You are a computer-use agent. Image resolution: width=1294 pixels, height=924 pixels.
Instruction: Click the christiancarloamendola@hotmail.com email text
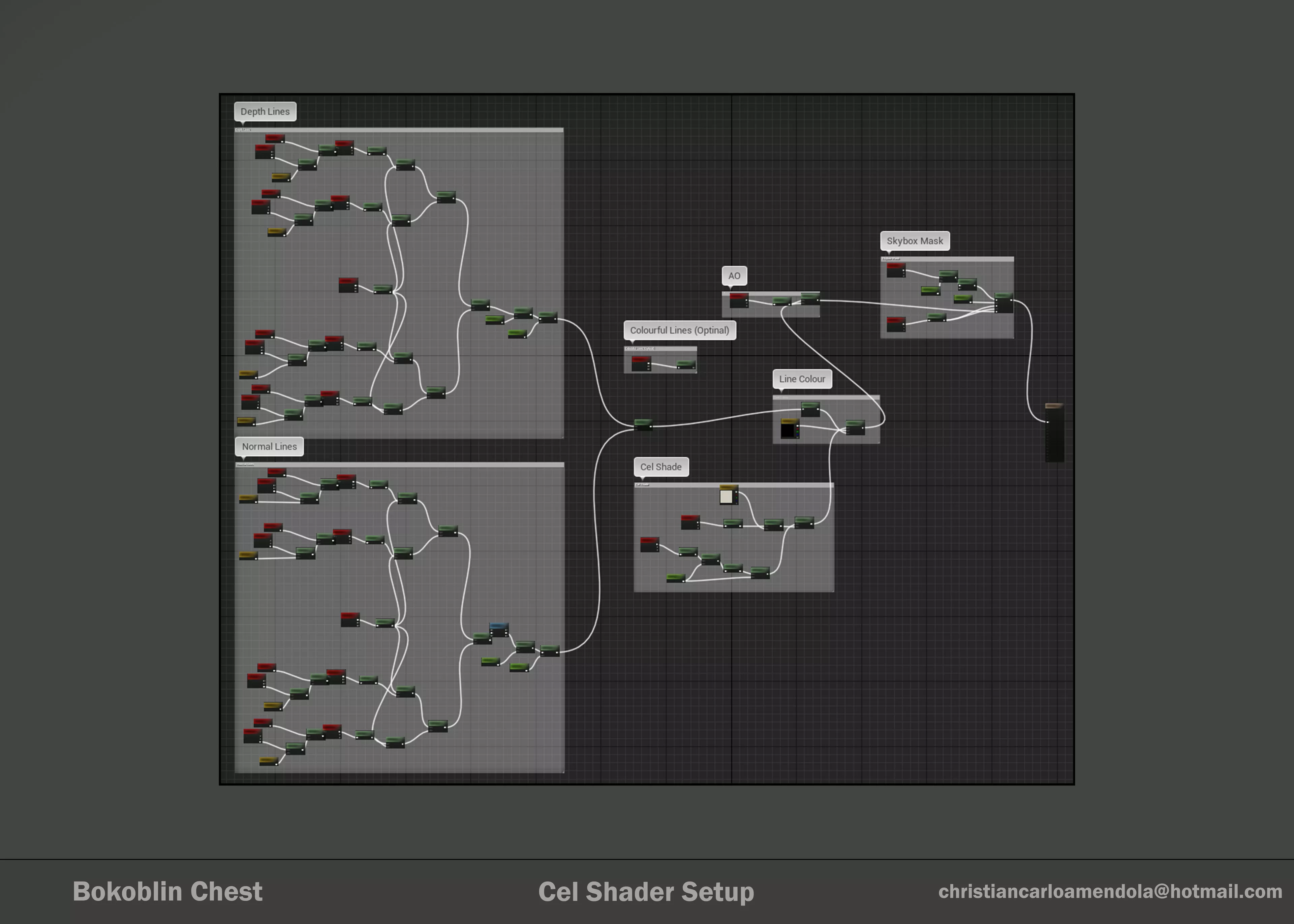click(1110, 892)
